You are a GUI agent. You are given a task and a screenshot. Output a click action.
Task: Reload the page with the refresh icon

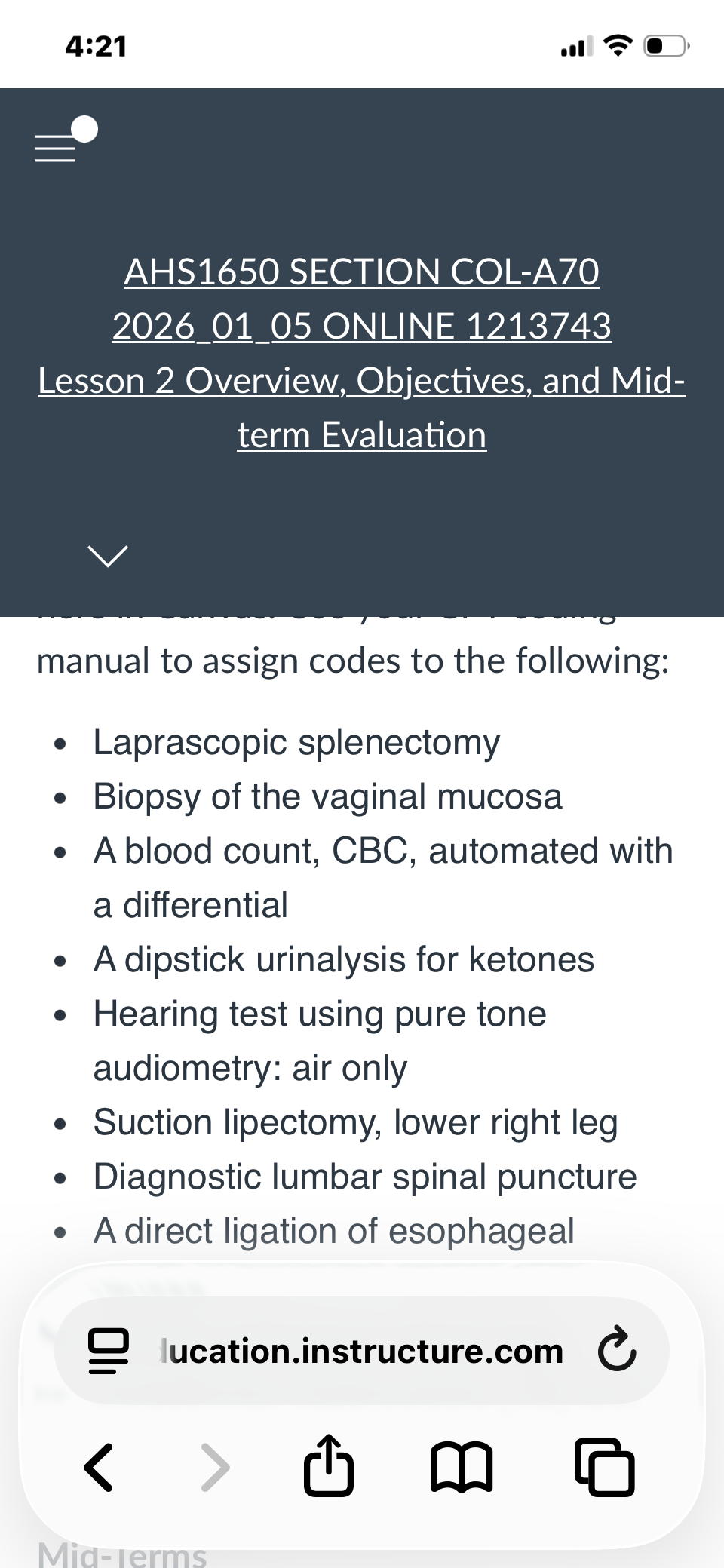[x=617, y=1350]
